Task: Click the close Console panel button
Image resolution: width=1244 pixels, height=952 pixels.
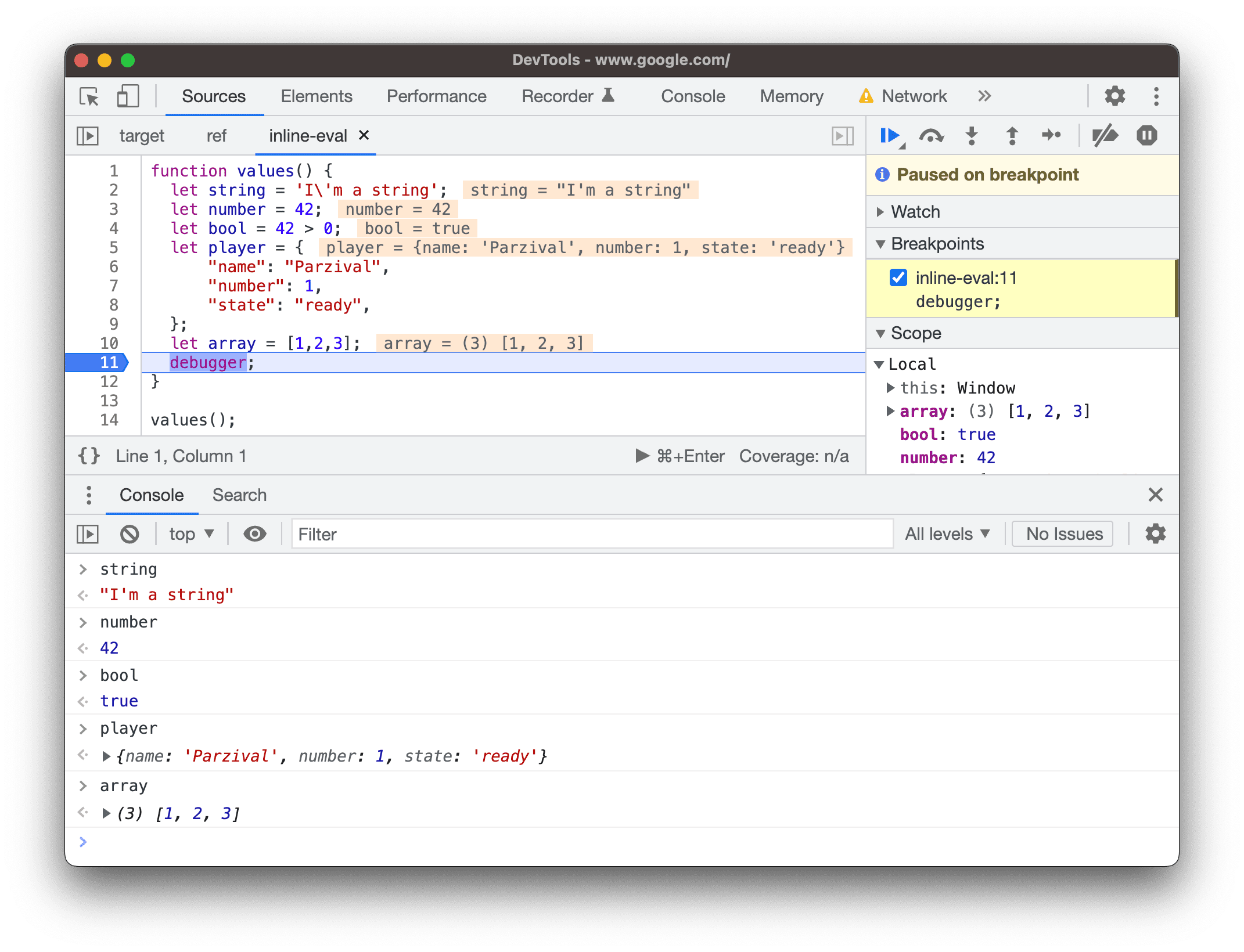Action: point(1155,495)
